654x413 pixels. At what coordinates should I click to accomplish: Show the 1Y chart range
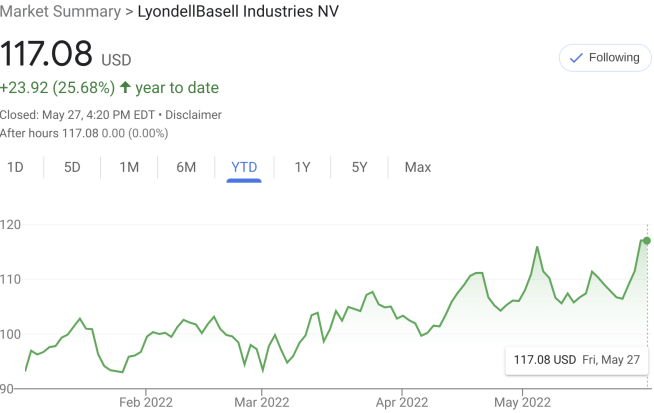pyautogui.click(x=302, y=167)
